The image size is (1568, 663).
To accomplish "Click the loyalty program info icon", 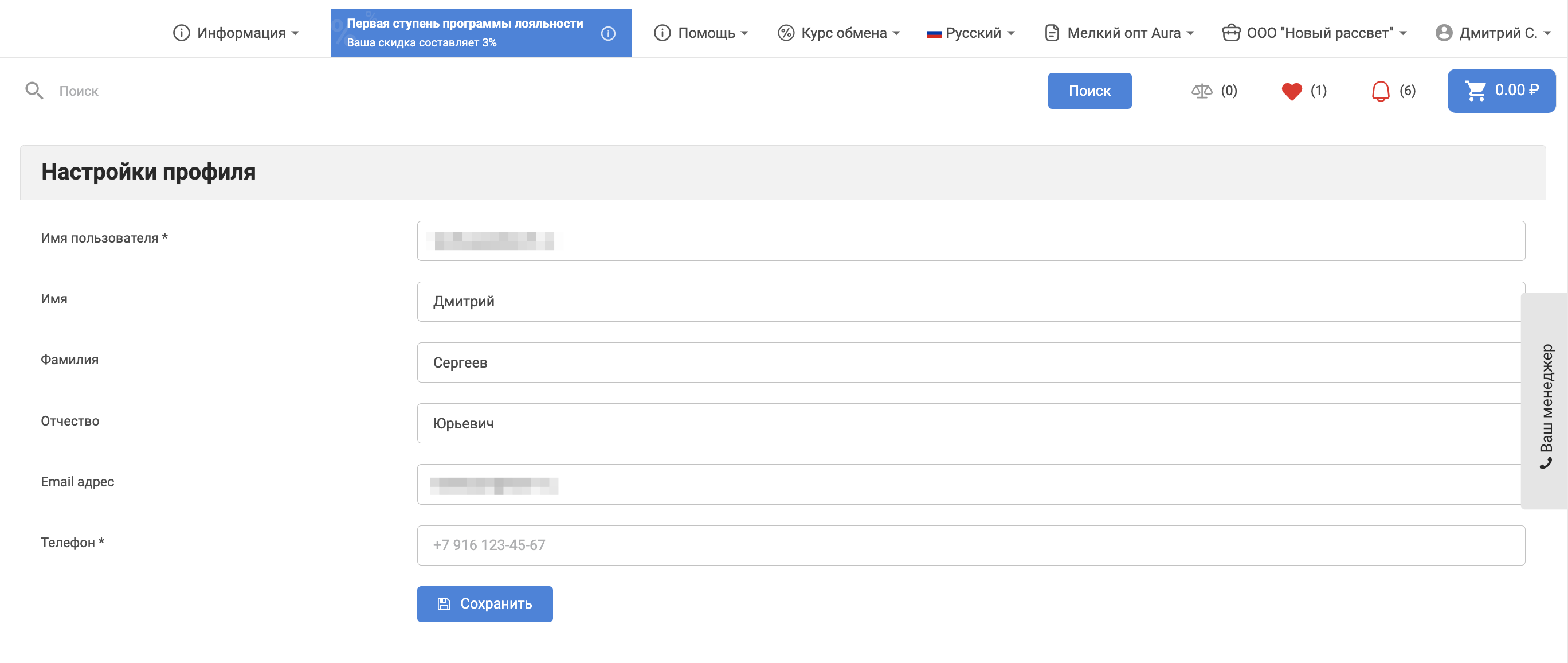I will (x=608, y=33).
